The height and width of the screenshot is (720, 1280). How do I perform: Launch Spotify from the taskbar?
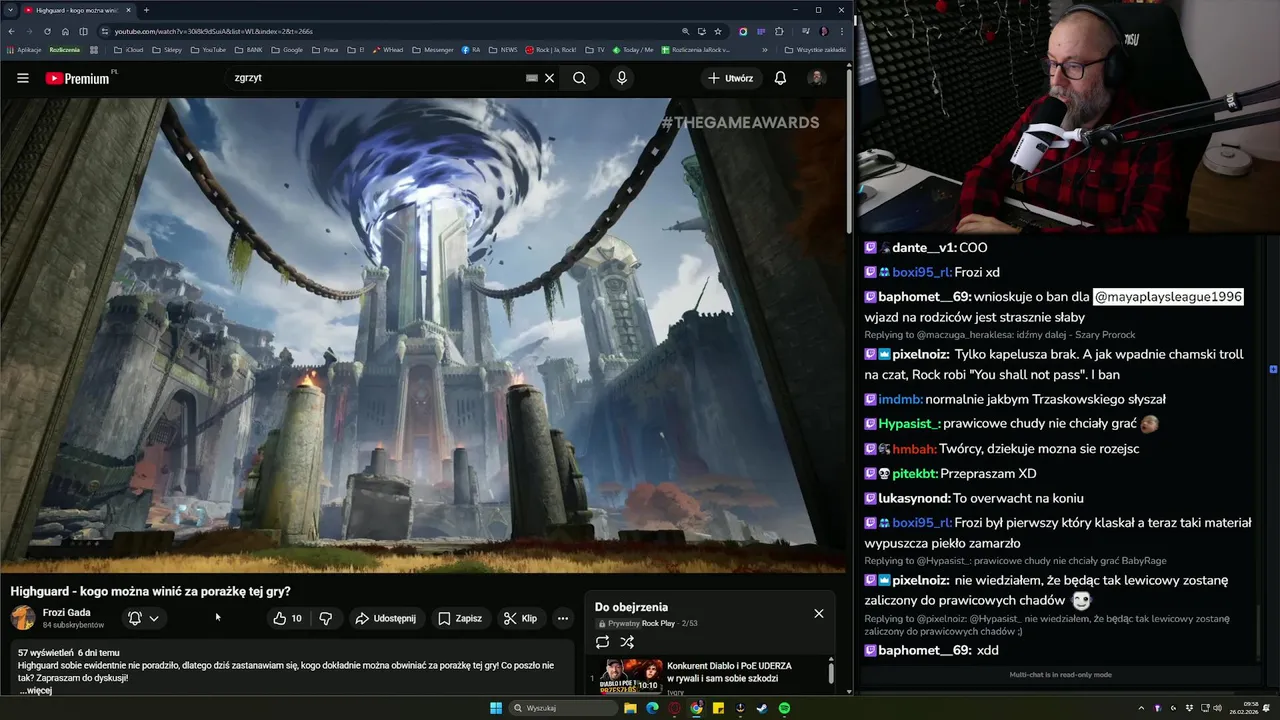pyautogui.click(x=784, y=708)
